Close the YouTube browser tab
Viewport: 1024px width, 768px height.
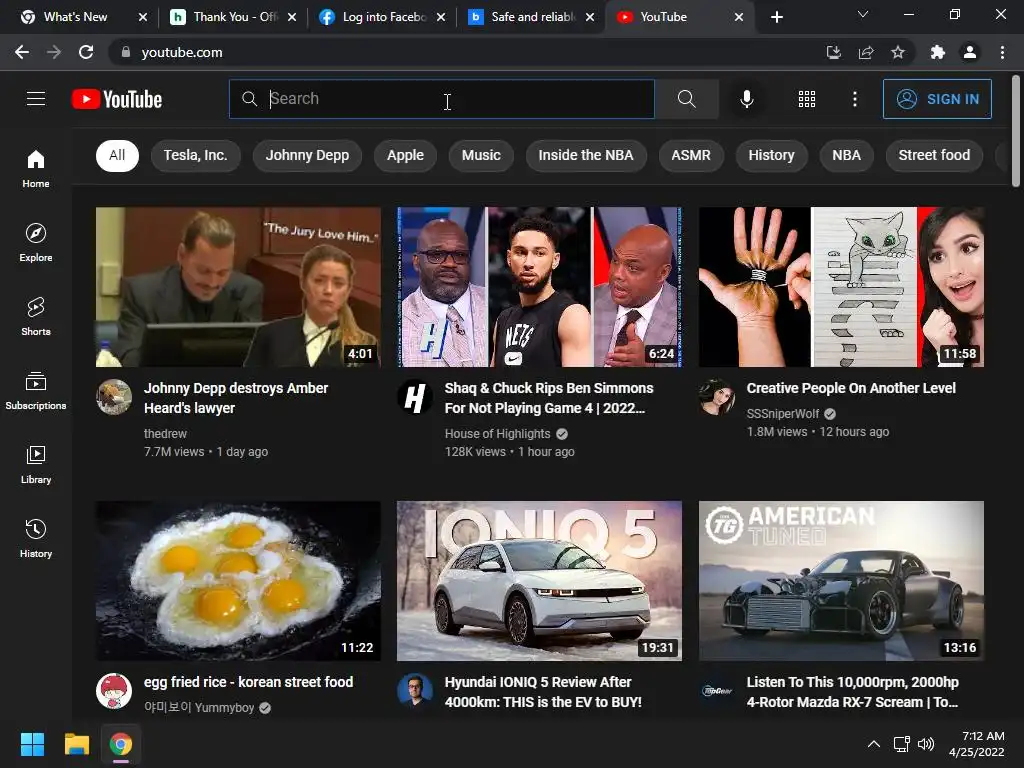click(739, 17)
